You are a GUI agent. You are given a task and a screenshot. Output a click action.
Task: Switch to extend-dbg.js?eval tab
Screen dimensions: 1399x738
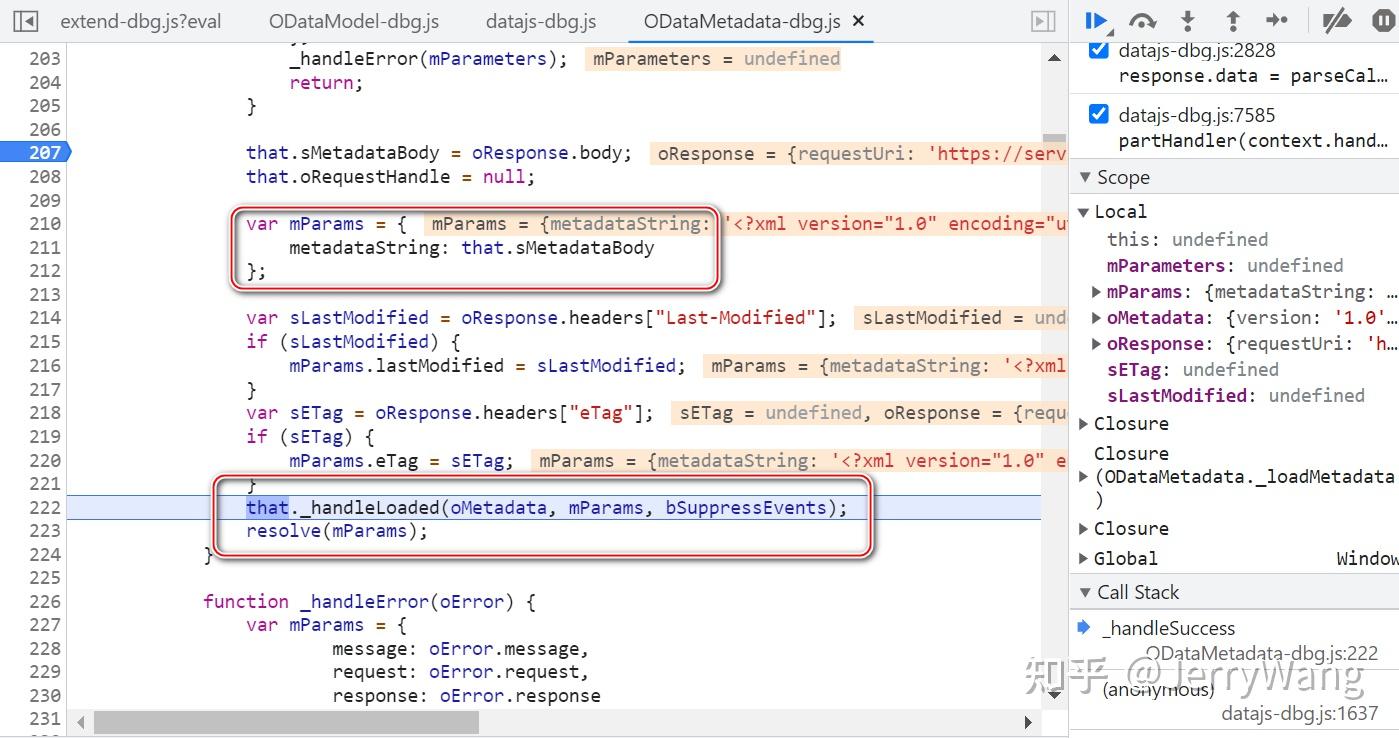(x=141, y=21)
